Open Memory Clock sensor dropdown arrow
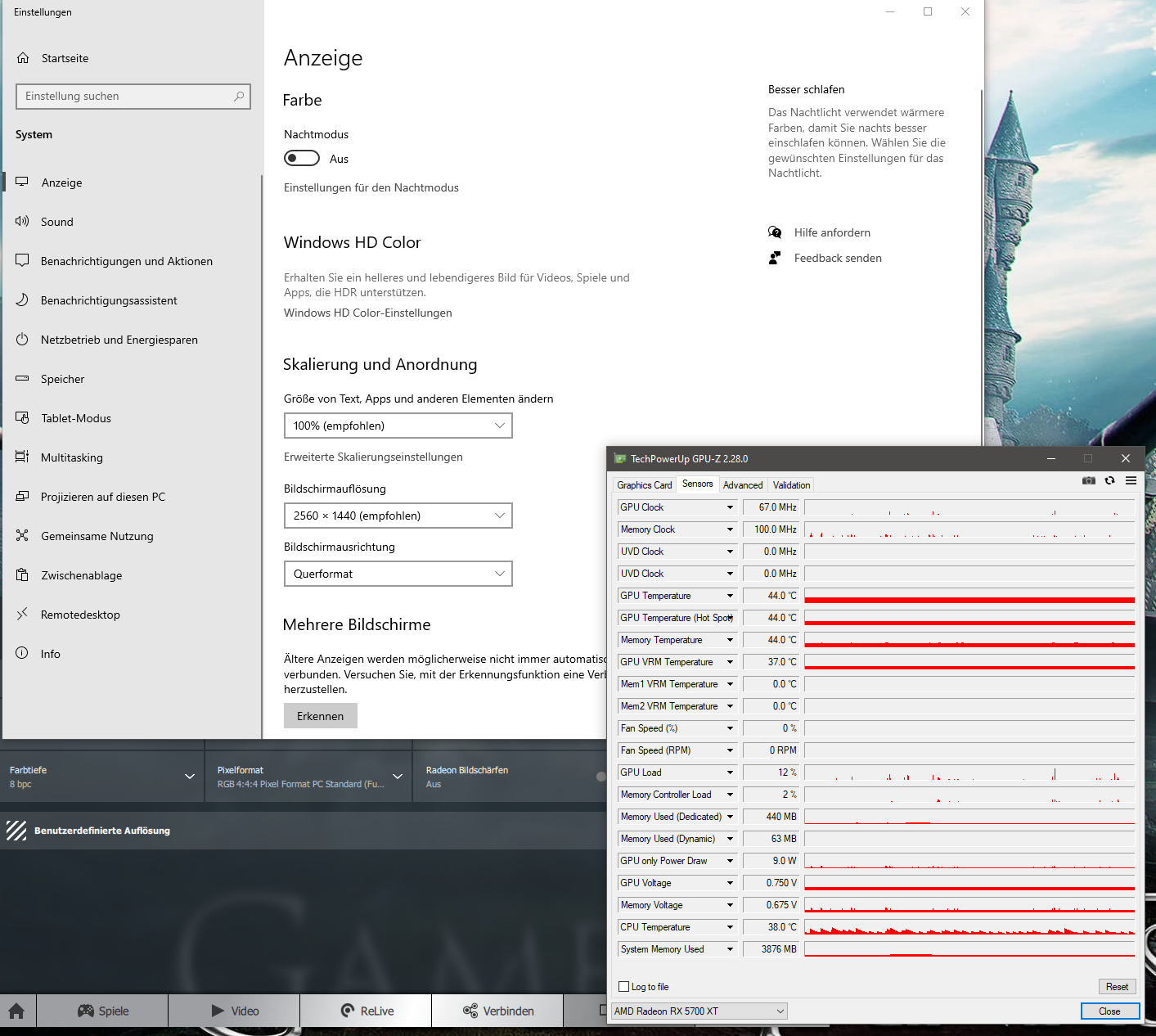Screen dimensions: 1156x1036 coord(730,529)
